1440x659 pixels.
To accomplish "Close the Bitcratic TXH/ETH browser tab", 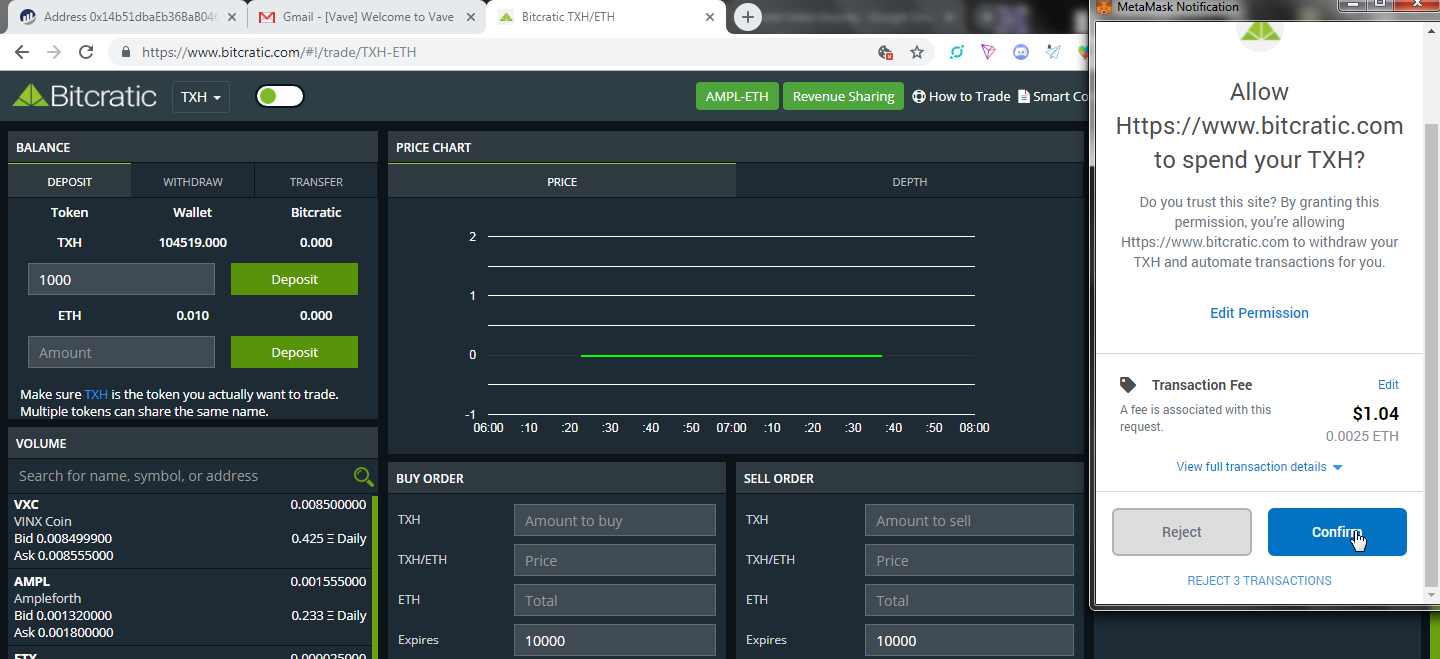I will click(710, 17).
